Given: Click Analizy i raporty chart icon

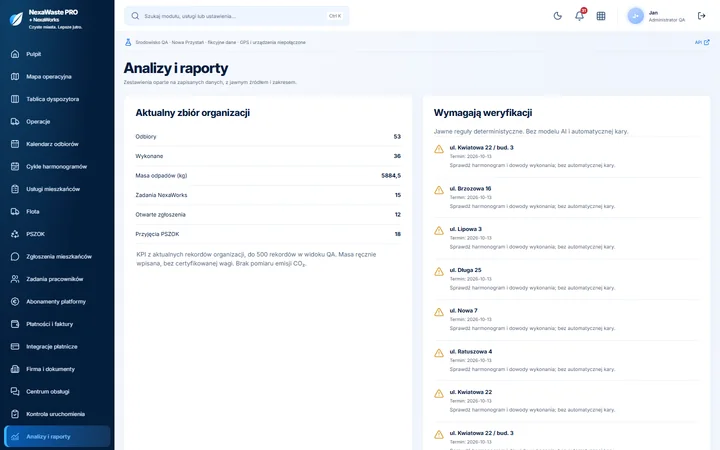Looking at the screenshot, I should pos(15,436).
